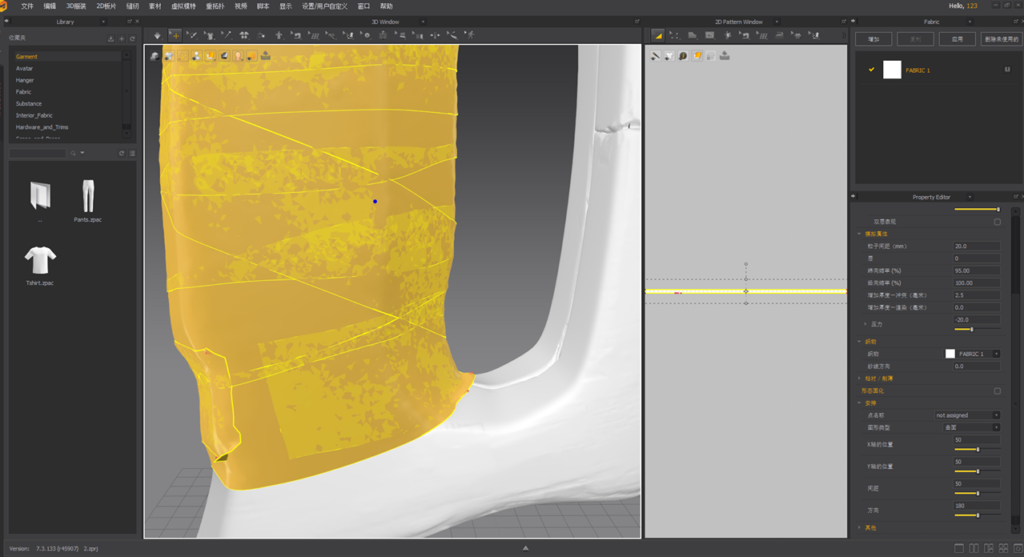The width and height of the screenshot is (1024, 557).
Task: Toggle the 双层表现 checkbox
Action: [997, 221]
